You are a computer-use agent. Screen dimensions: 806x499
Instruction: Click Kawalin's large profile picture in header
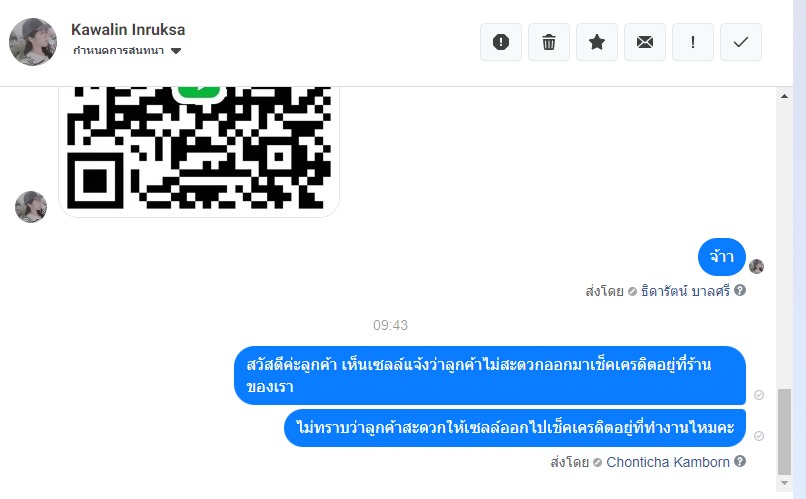coord(33,42)
